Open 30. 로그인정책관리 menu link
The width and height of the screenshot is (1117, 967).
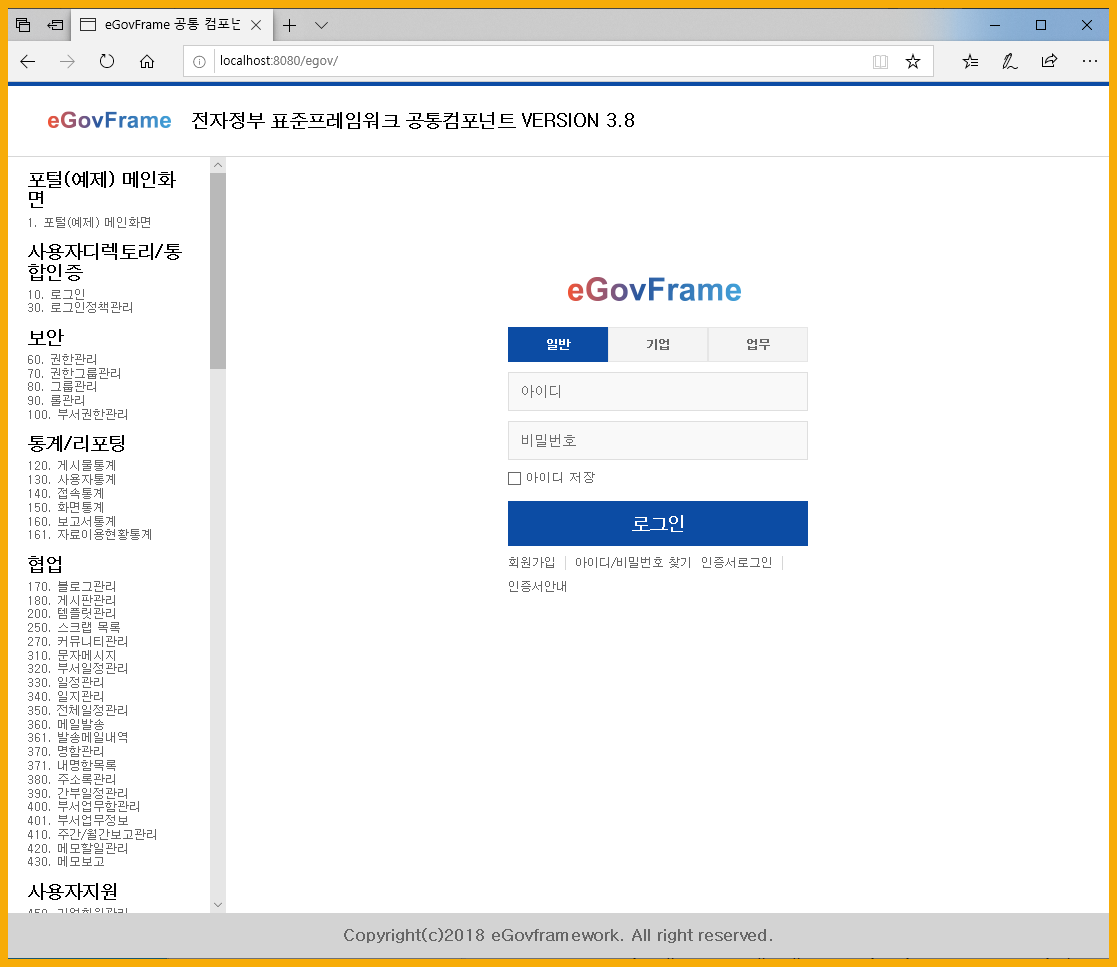pyautogui.click(x=80, y=307)
